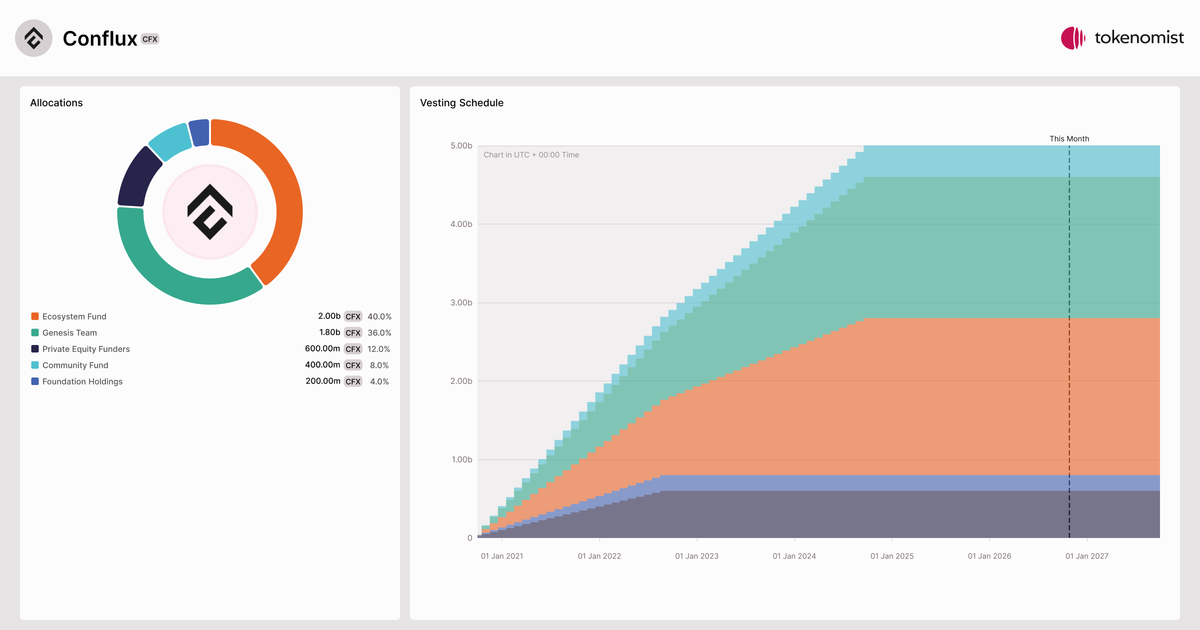Select the blue Foundation Holdings legend swatch
Viewport: 1200px width, 630px height.
(35, 382)
